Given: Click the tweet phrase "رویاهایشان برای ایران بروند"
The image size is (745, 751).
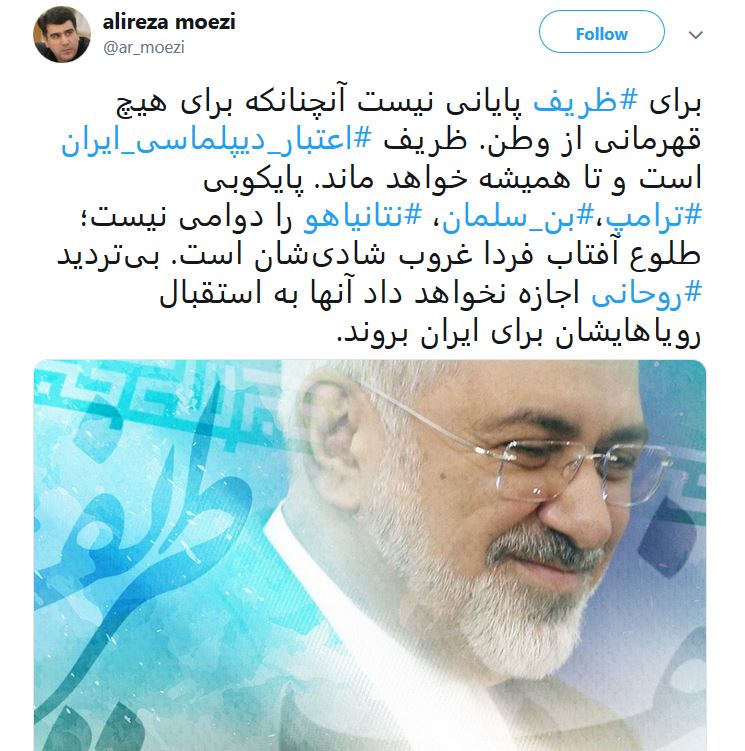Looking at the screenshot, I should click(x=520, y=333).
